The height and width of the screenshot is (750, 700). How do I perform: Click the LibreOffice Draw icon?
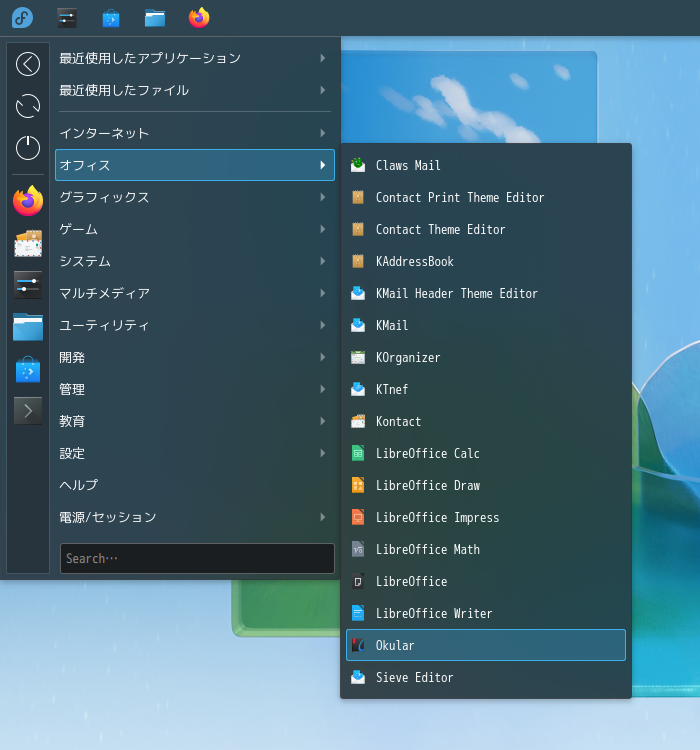358,485
